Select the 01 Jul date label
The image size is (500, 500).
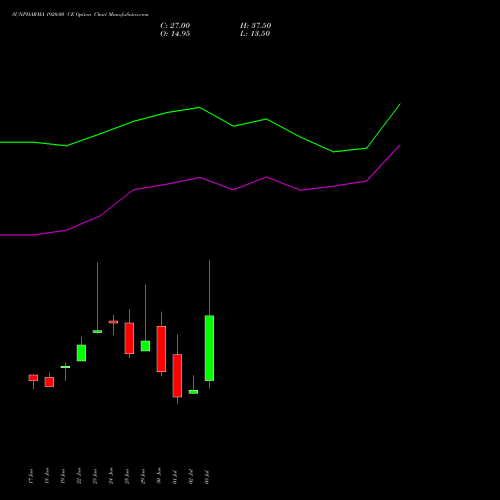coord(175,477)
